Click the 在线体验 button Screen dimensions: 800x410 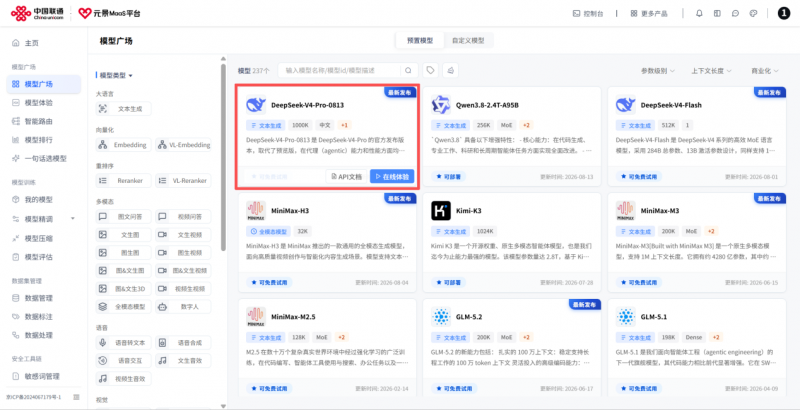(x=392, y=176)
